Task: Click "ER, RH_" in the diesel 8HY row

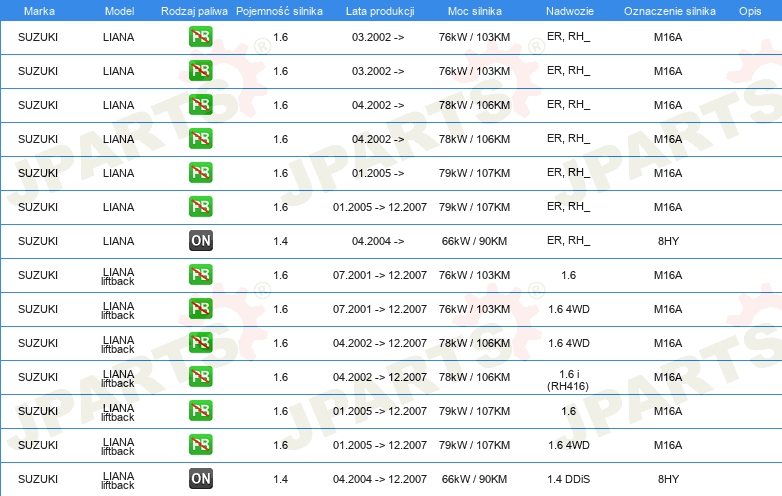Action: (x=569, y=240)
